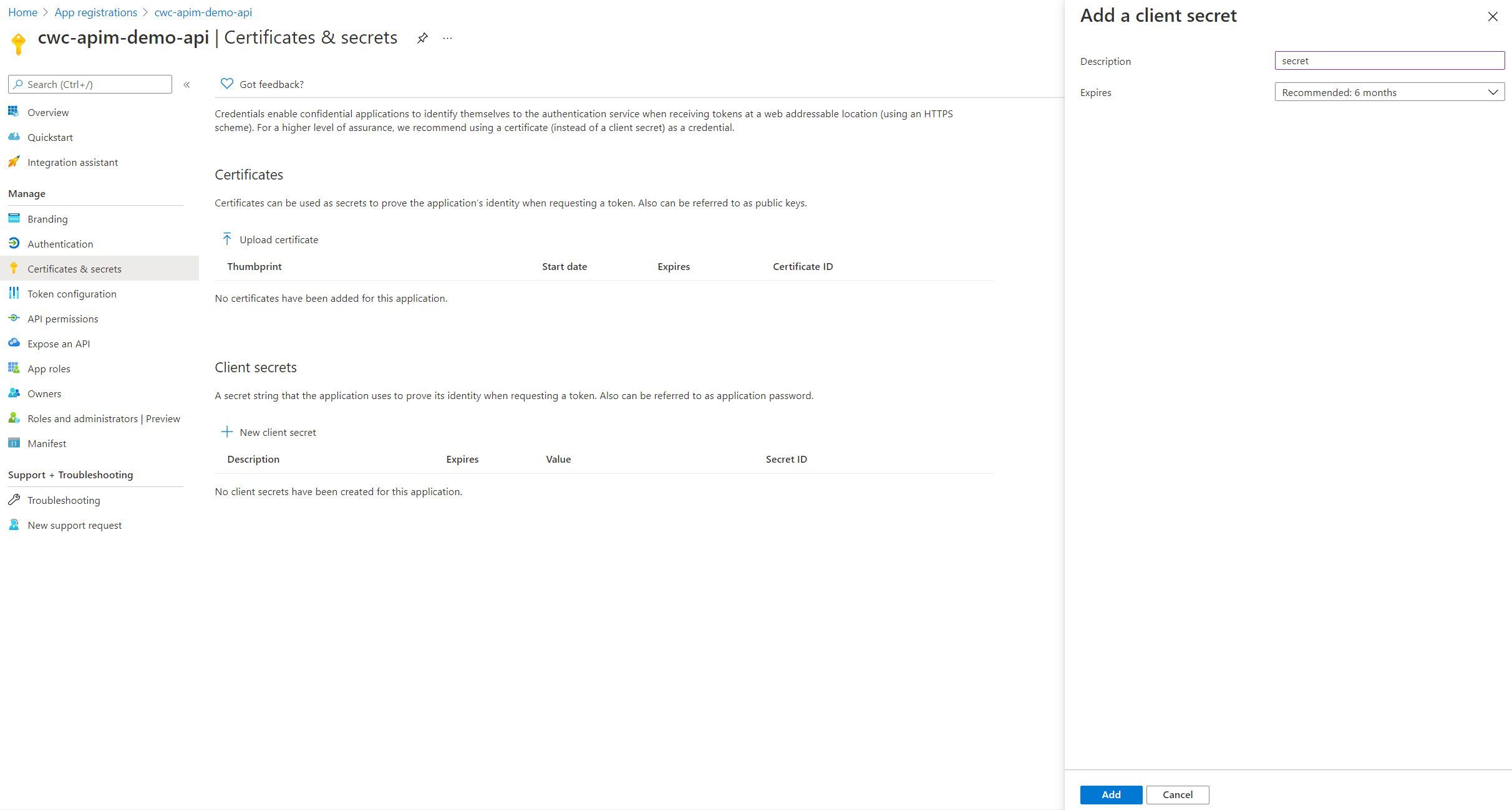Click the Add button to save secret
The width and height of the screenshot is (1512, 810).
1111,794
